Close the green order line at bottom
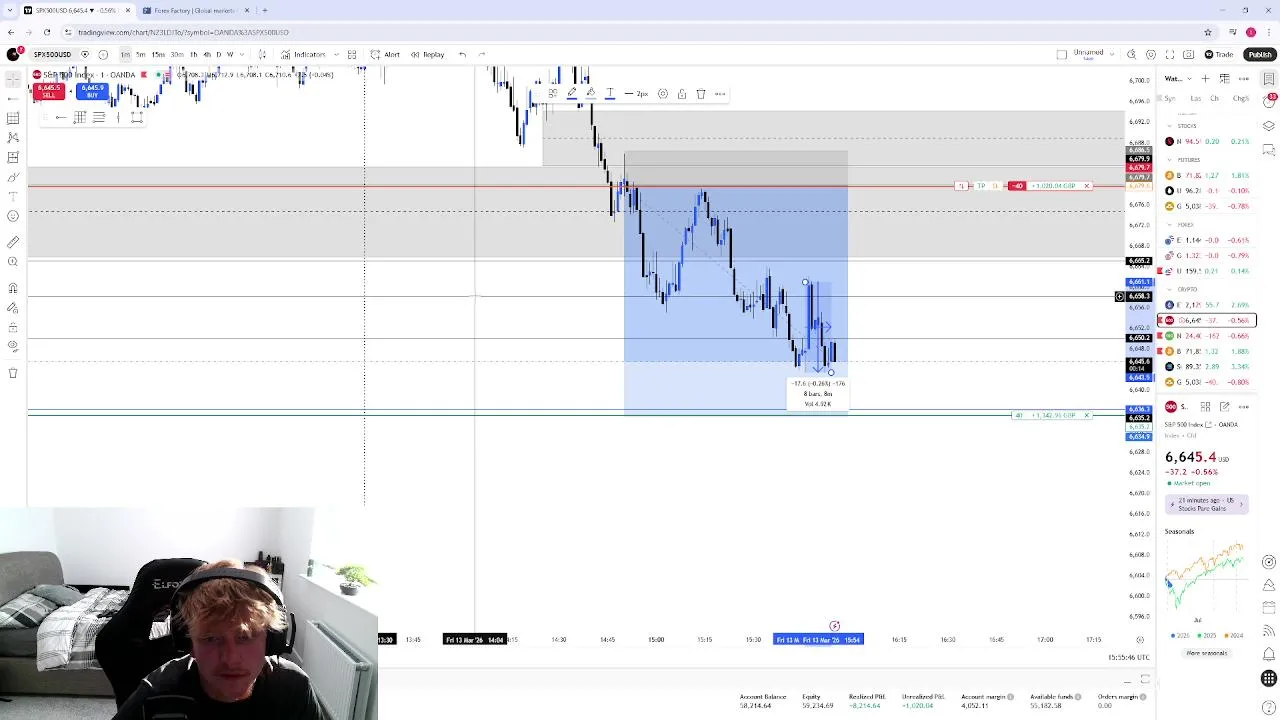The height and width of the screenshot is (720, 1280). [x=1086, y=415]
